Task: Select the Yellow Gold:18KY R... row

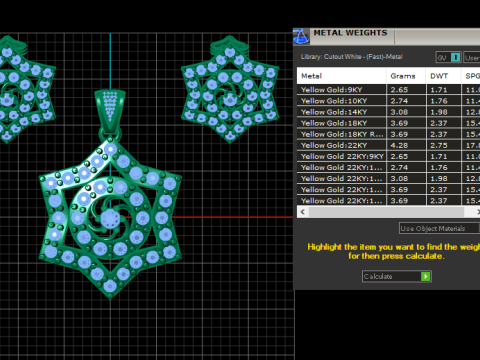Action: pyautogui.click(x=388, y=134)
